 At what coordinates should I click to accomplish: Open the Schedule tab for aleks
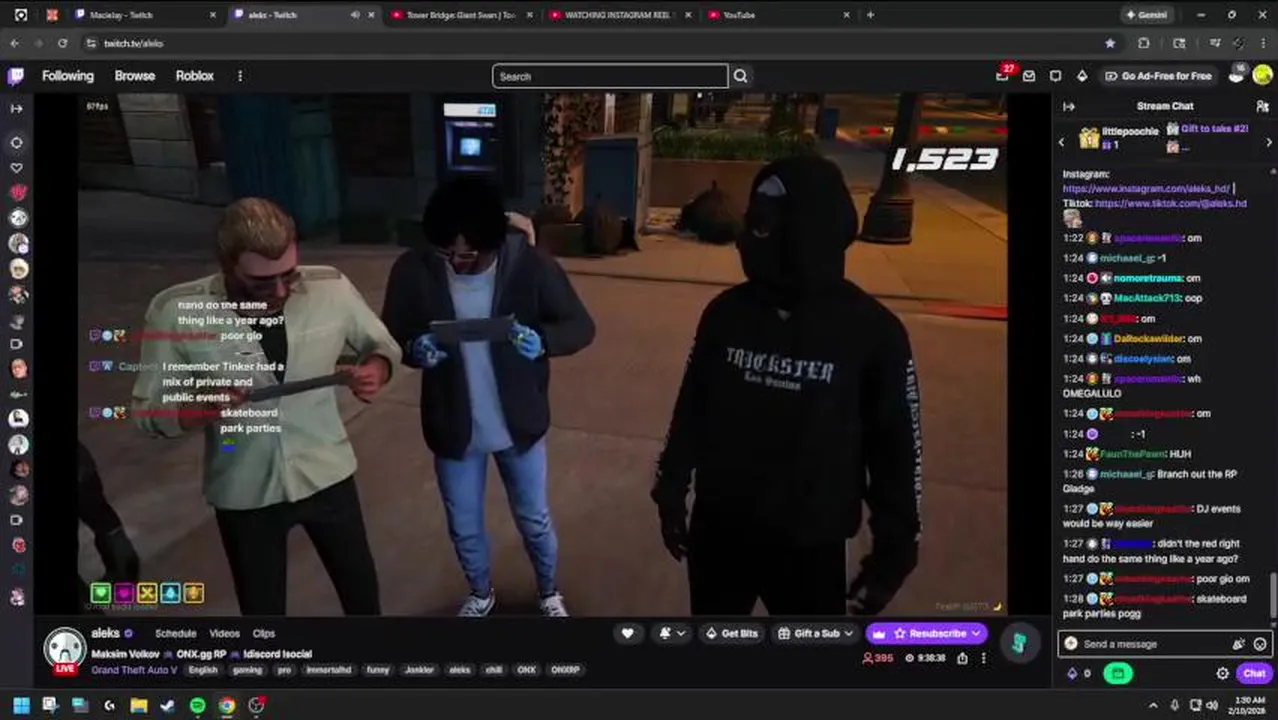pyautogui.click(x=176, y=633)
